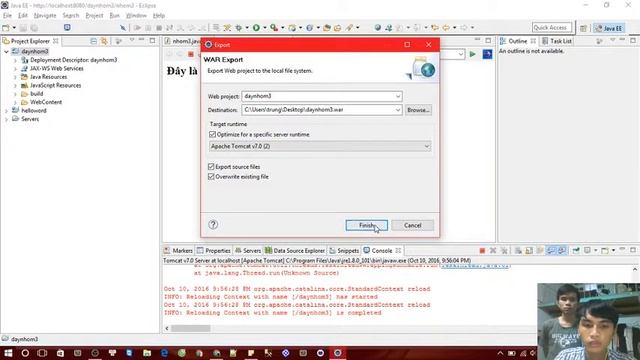Terminate console with red stop icon
This screenshot has width=640, height=360.
[x=482, y=251]
